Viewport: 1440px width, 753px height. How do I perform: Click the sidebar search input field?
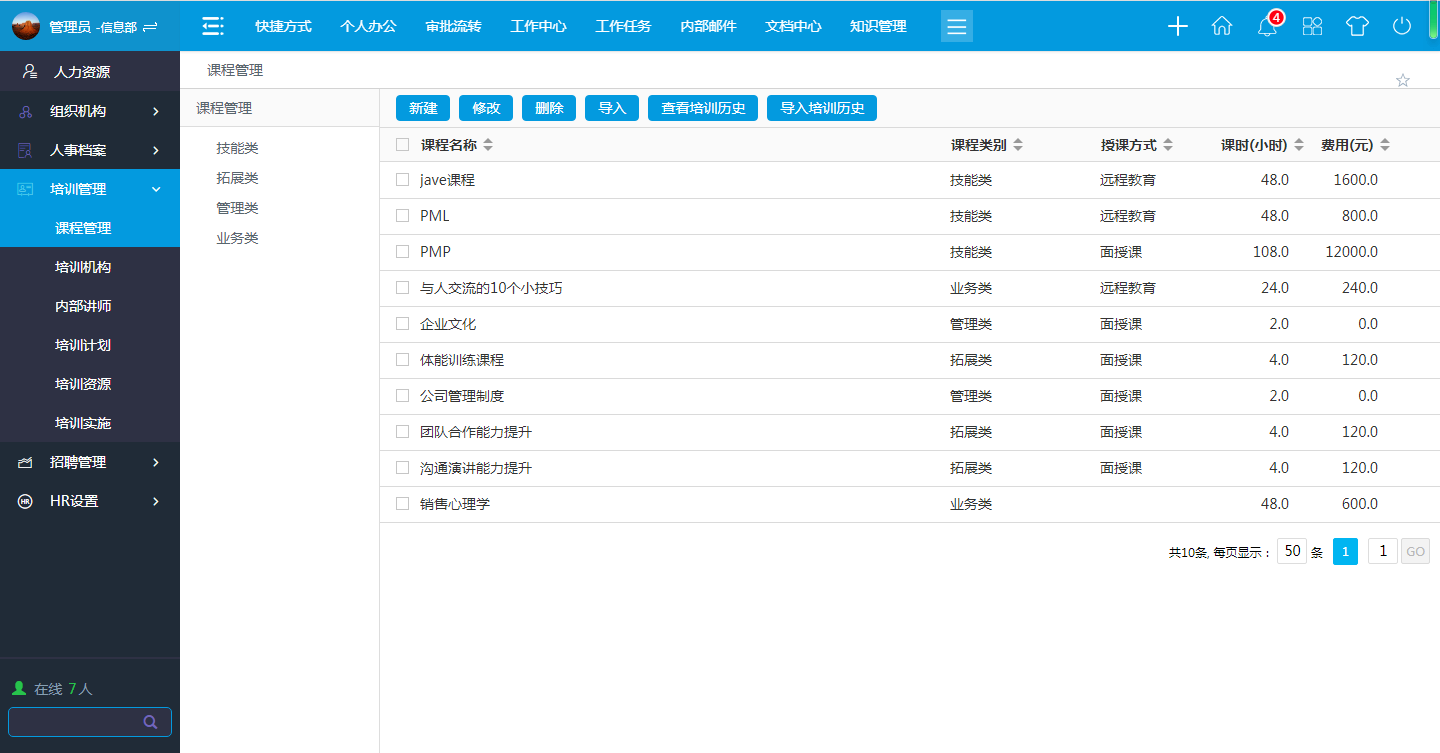pyautogui.click(x=90, y=722)
